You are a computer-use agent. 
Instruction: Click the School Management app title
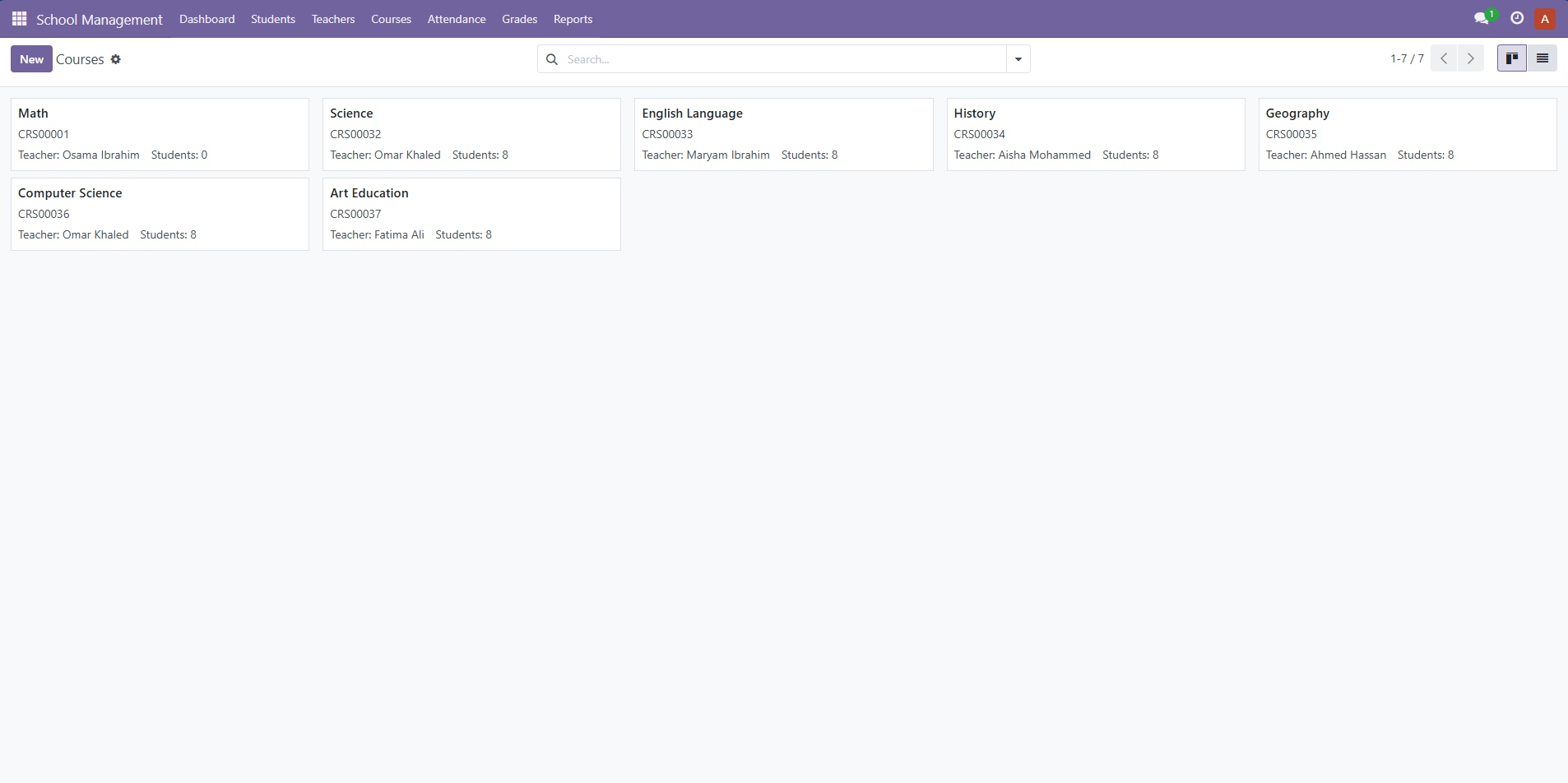(x=100, y=19)
